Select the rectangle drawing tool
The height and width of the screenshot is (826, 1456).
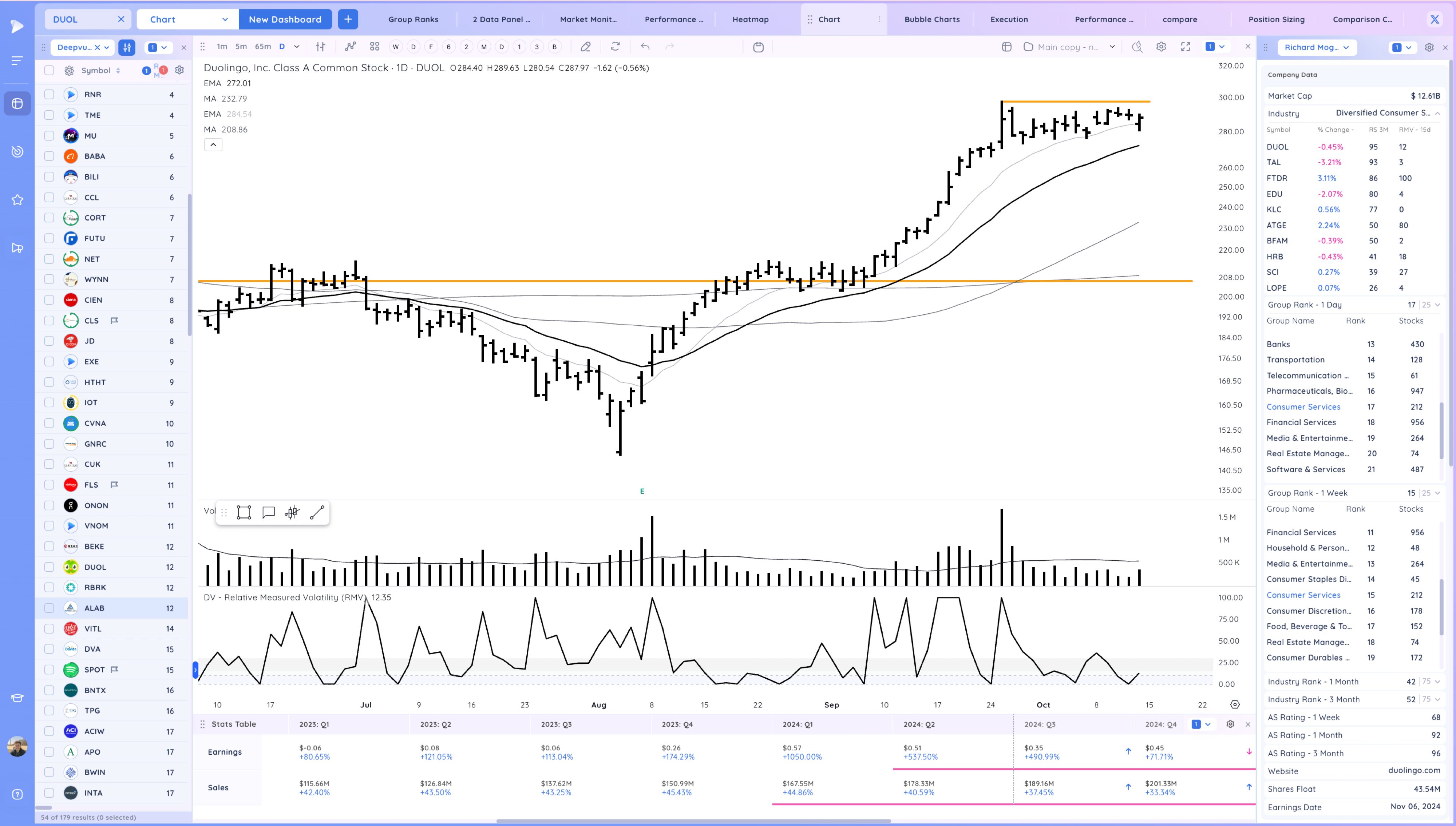pos(244,513)
